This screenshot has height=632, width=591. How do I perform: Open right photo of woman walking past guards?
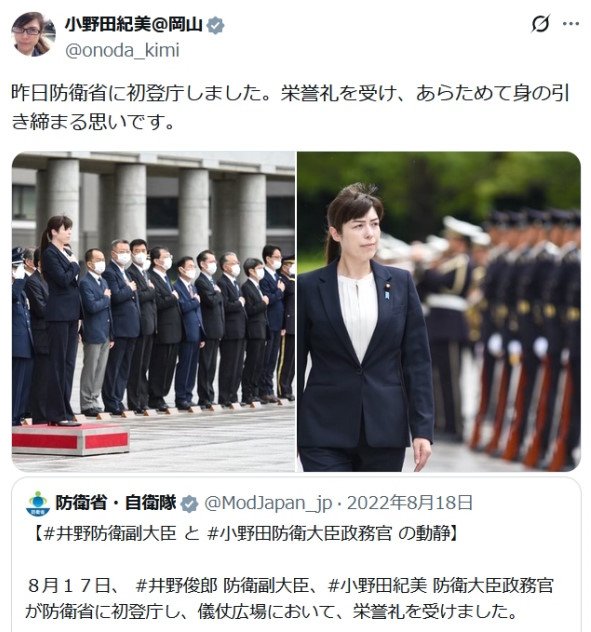coord(439,312)
